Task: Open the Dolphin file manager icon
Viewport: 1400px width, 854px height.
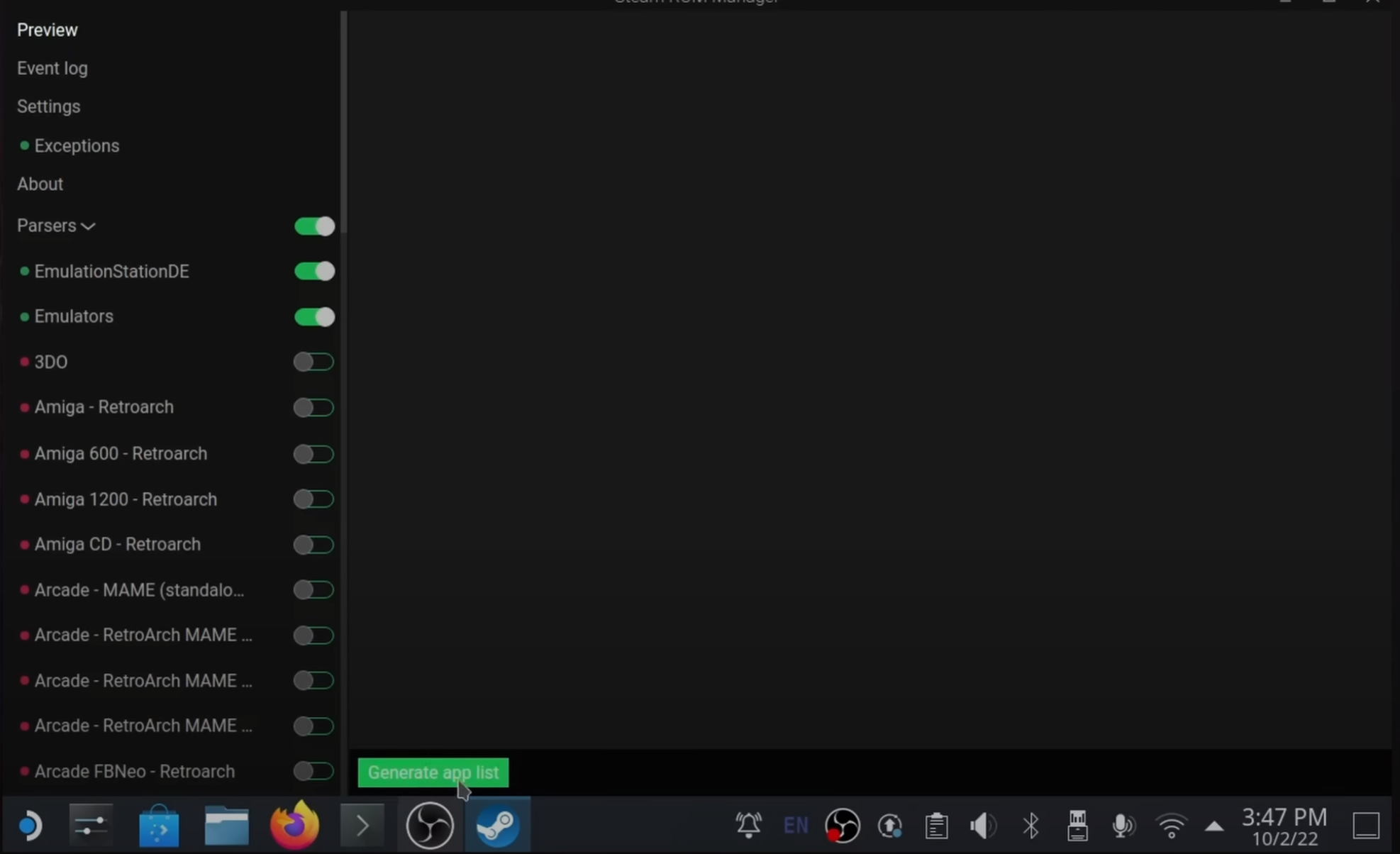Action: (226, 825)
